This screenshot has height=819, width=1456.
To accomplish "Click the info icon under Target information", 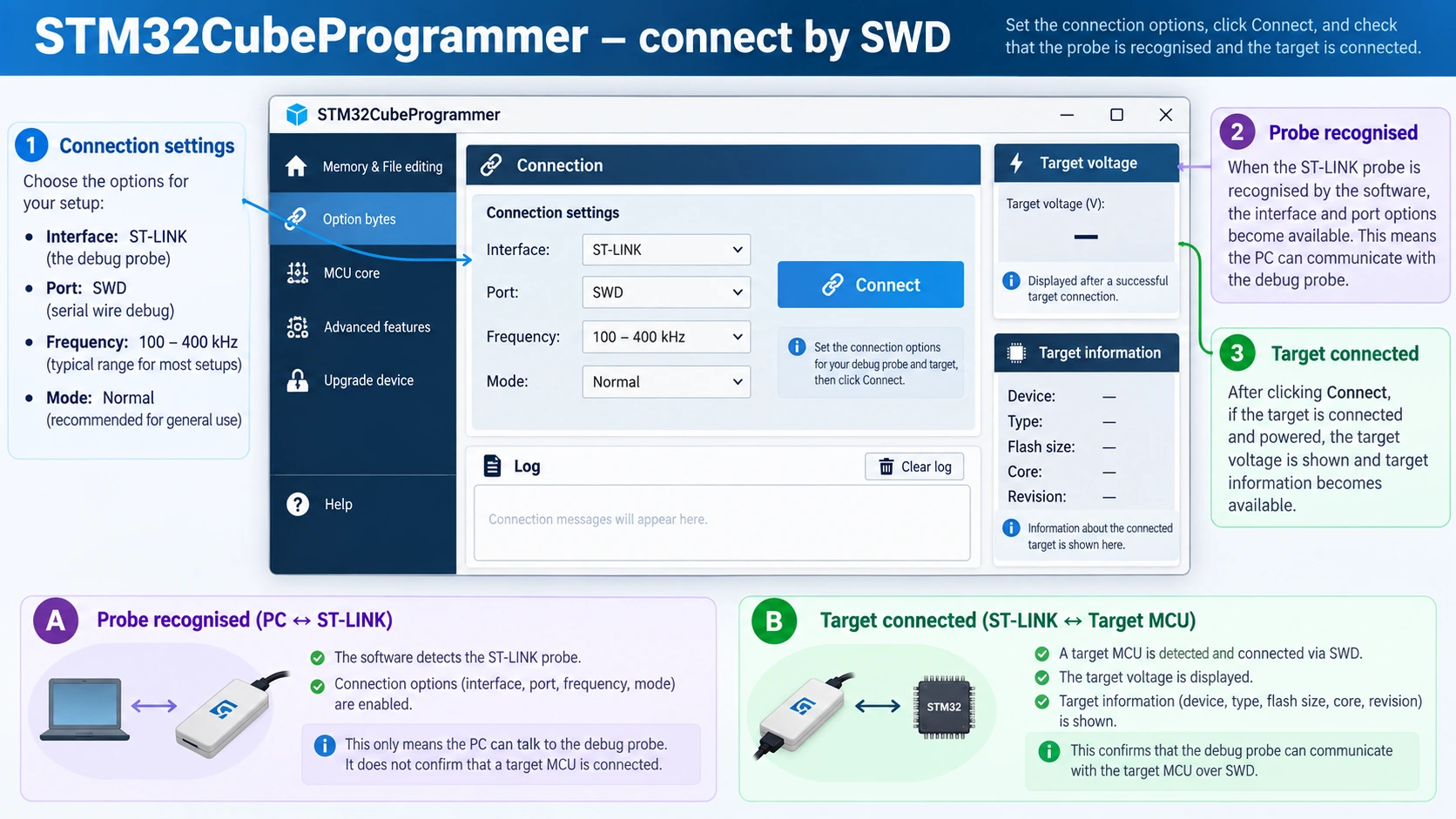I will pyautogui.click(x=1011, y=528).
